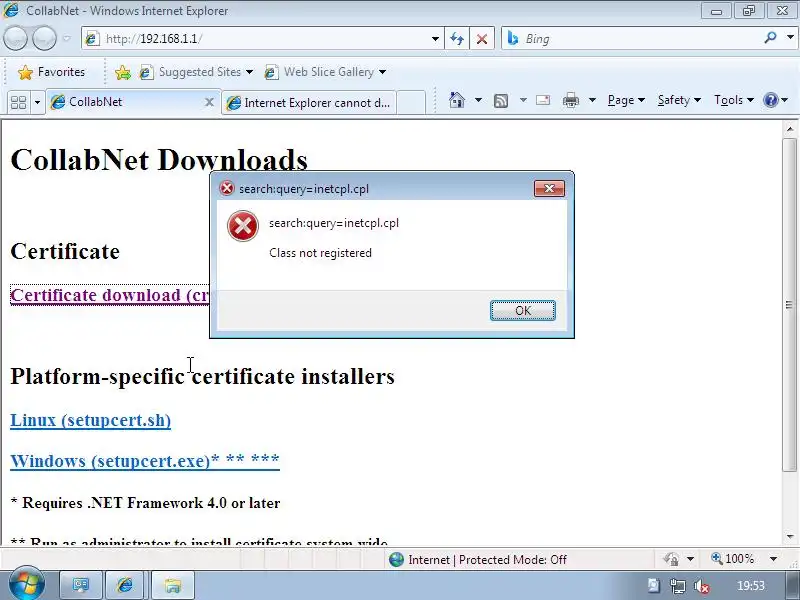Open the tab list dropdown arrow

(37, 102)
